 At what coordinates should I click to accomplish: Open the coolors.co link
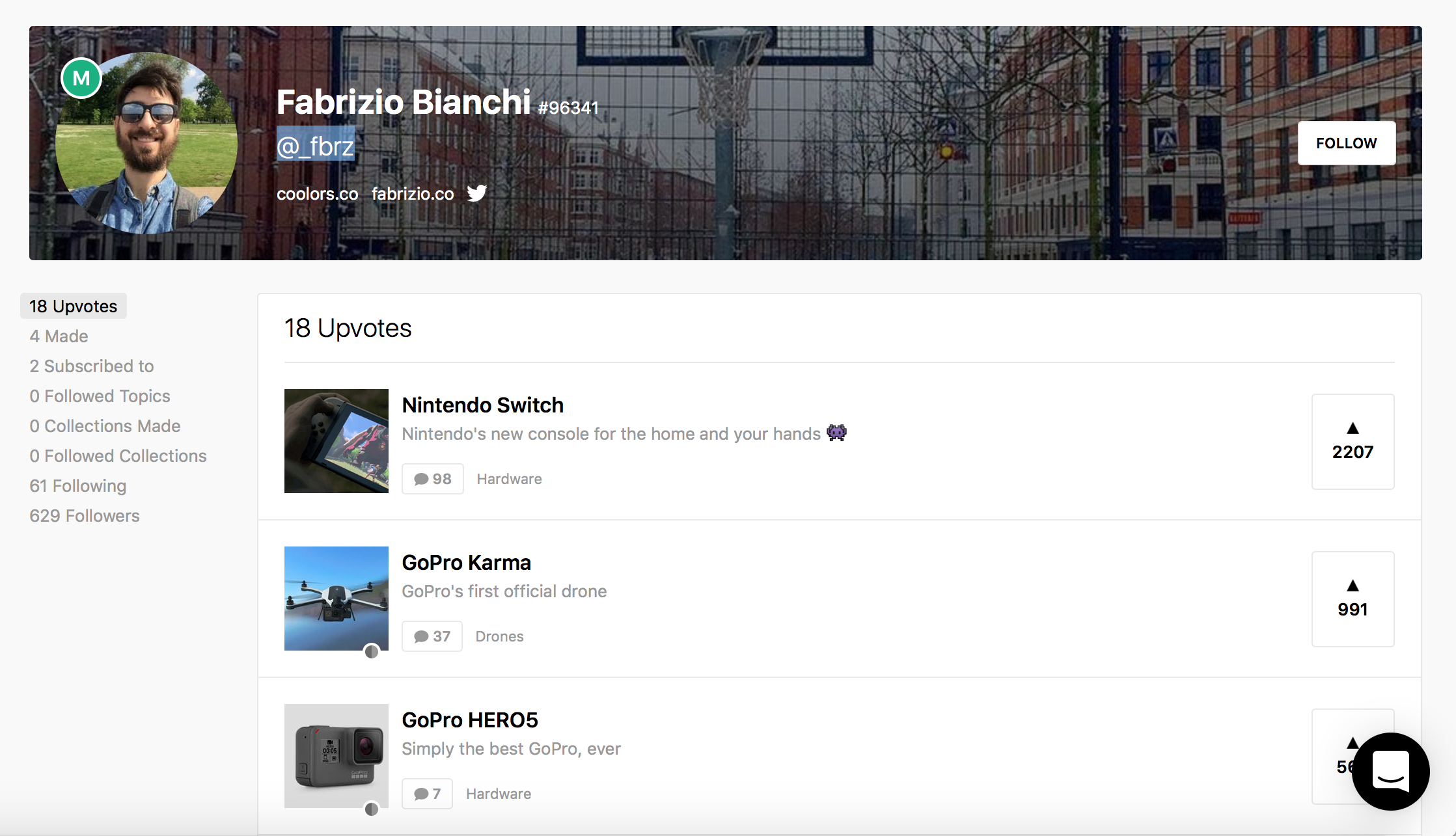tap(317, 194)
